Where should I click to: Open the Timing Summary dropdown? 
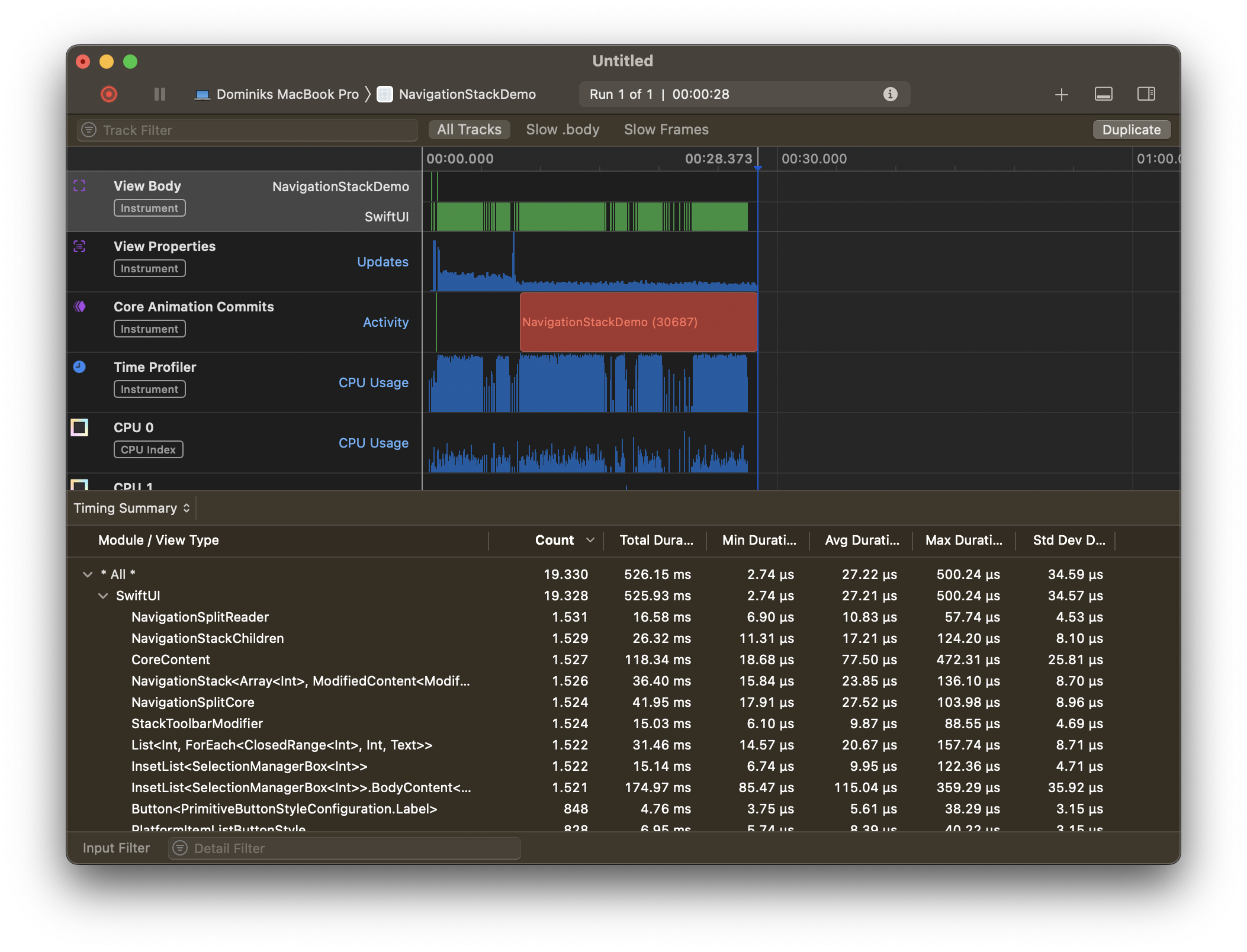click(131, 508)
